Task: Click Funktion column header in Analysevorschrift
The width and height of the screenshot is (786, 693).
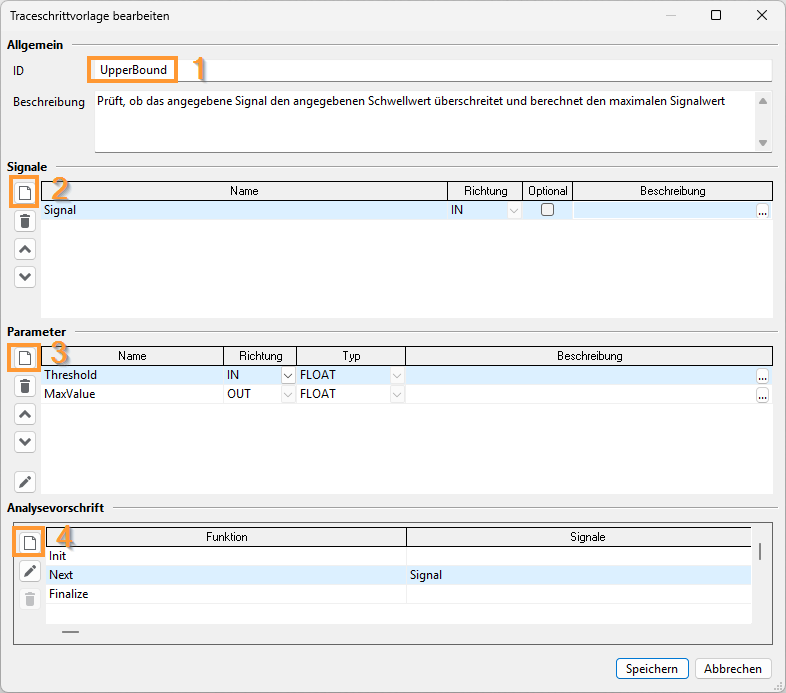Action: point(226,537)
